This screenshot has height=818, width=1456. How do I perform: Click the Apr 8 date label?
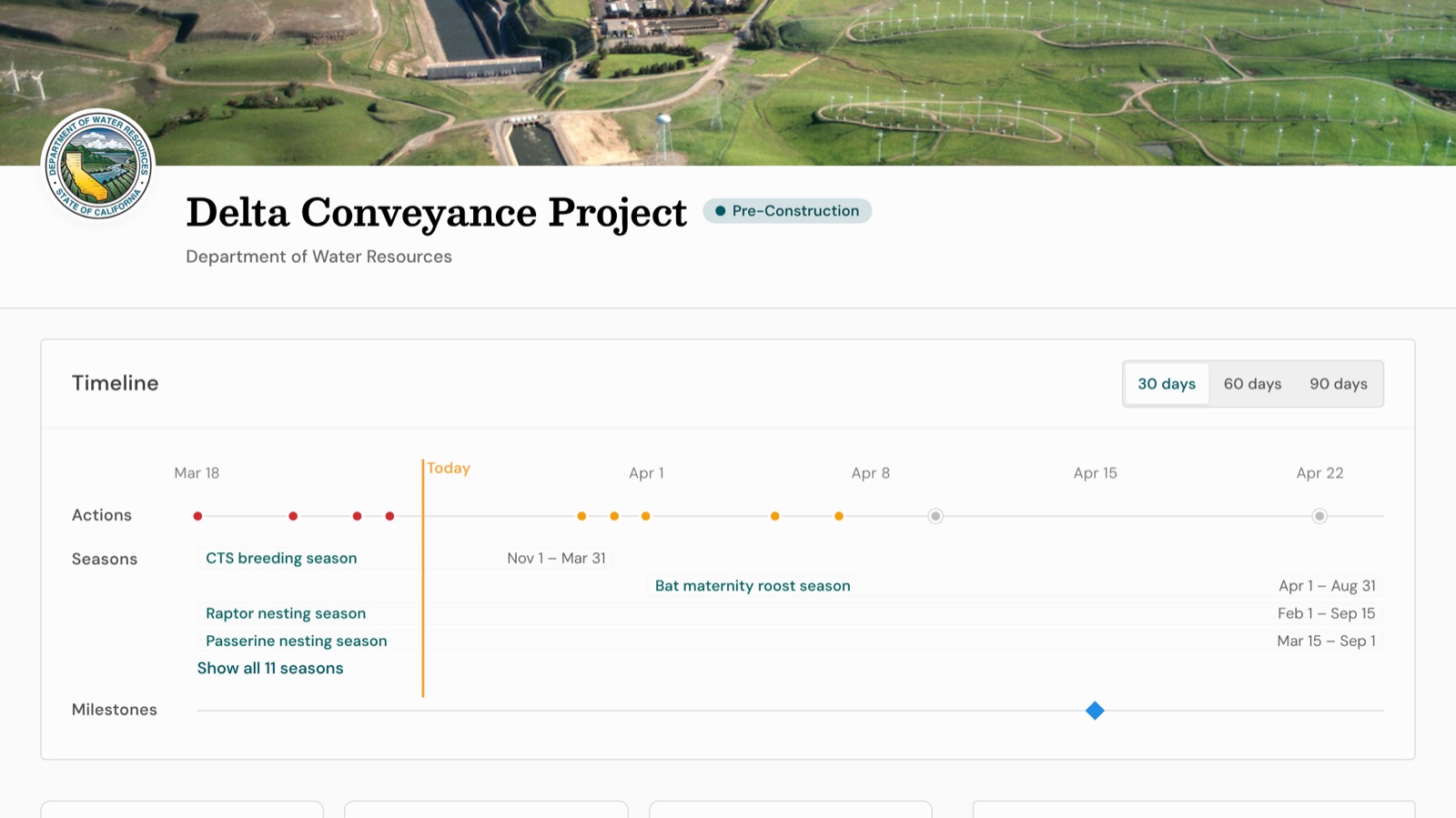(x=871, y=473)
